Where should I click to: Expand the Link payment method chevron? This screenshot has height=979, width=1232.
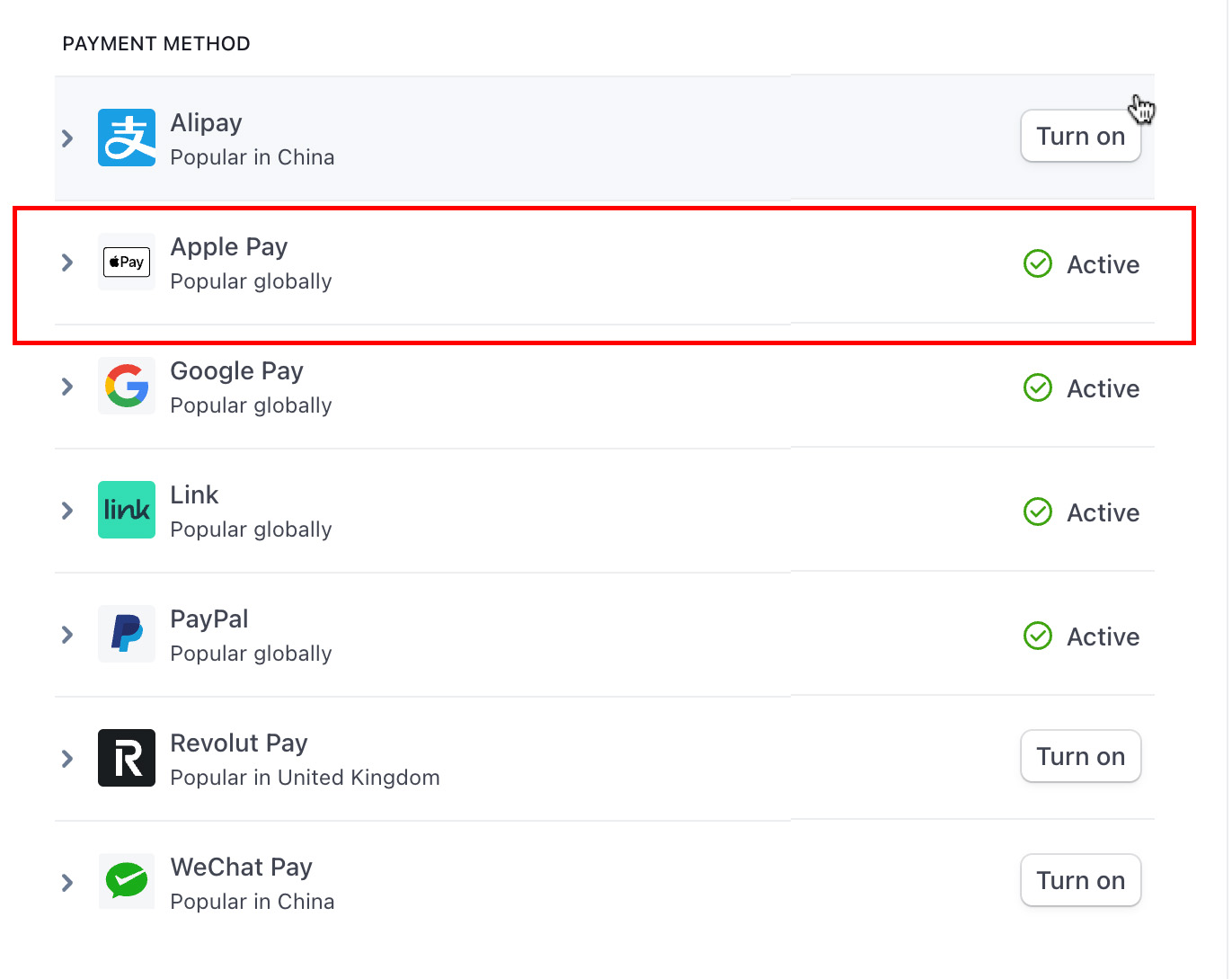click(67, 511)
